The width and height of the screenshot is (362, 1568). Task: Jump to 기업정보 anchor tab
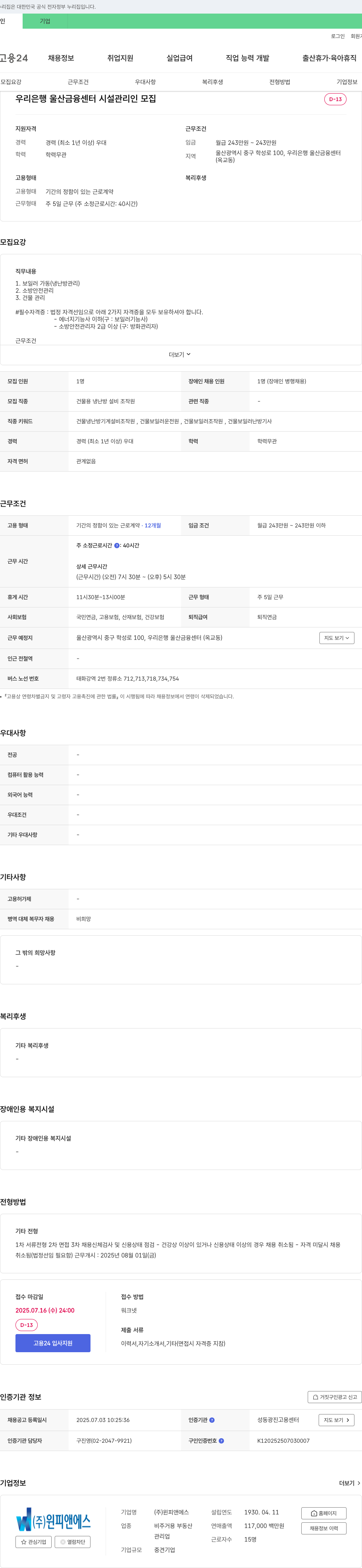tap(347, 81)
